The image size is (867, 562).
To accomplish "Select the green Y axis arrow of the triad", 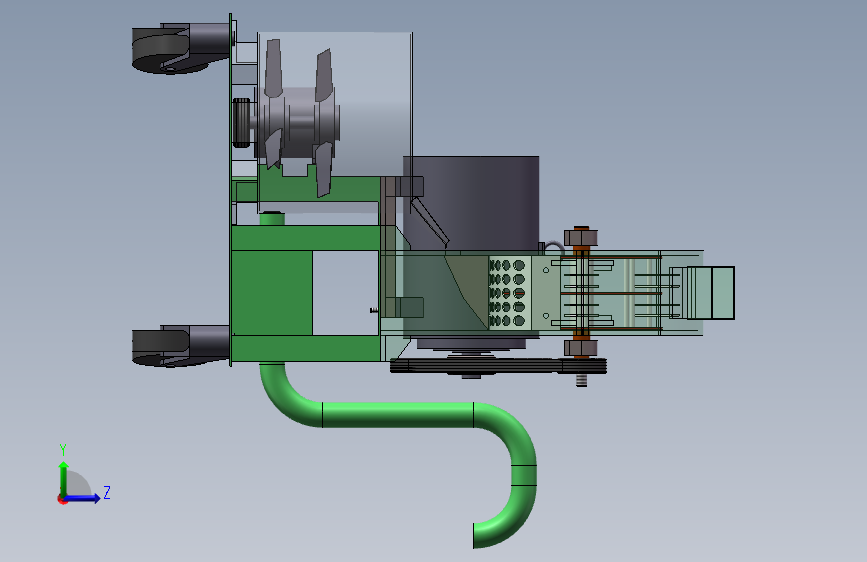I will coord(64,478).
